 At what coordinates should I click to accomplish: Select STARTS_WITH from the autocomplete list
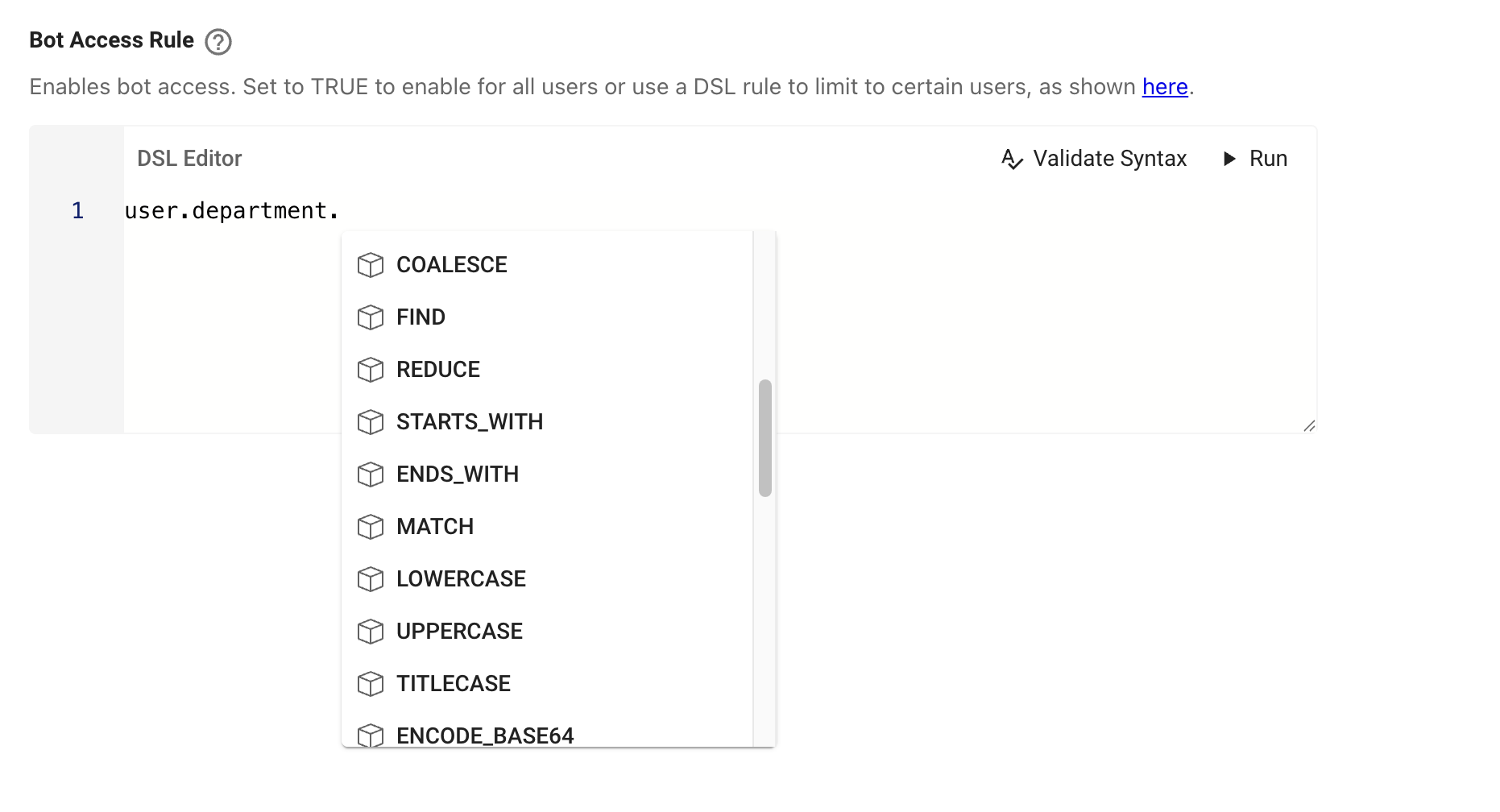470,422
